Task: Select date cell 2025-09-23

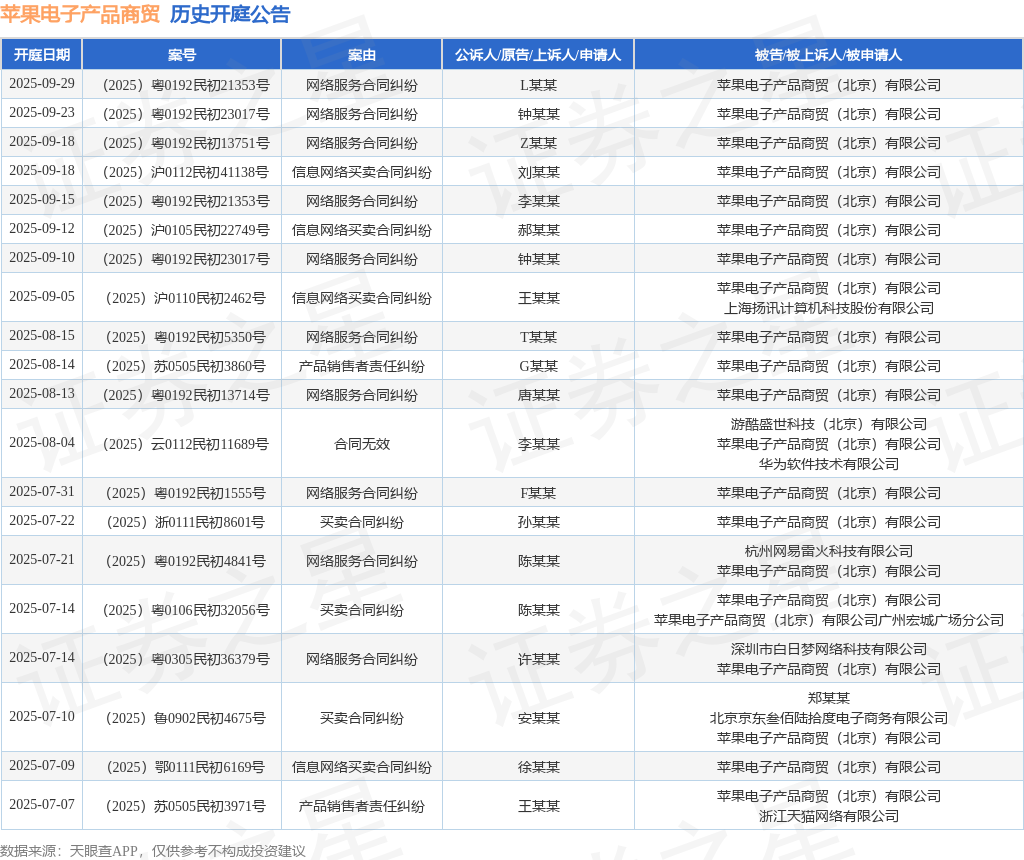Action: (x=42, y=112)
